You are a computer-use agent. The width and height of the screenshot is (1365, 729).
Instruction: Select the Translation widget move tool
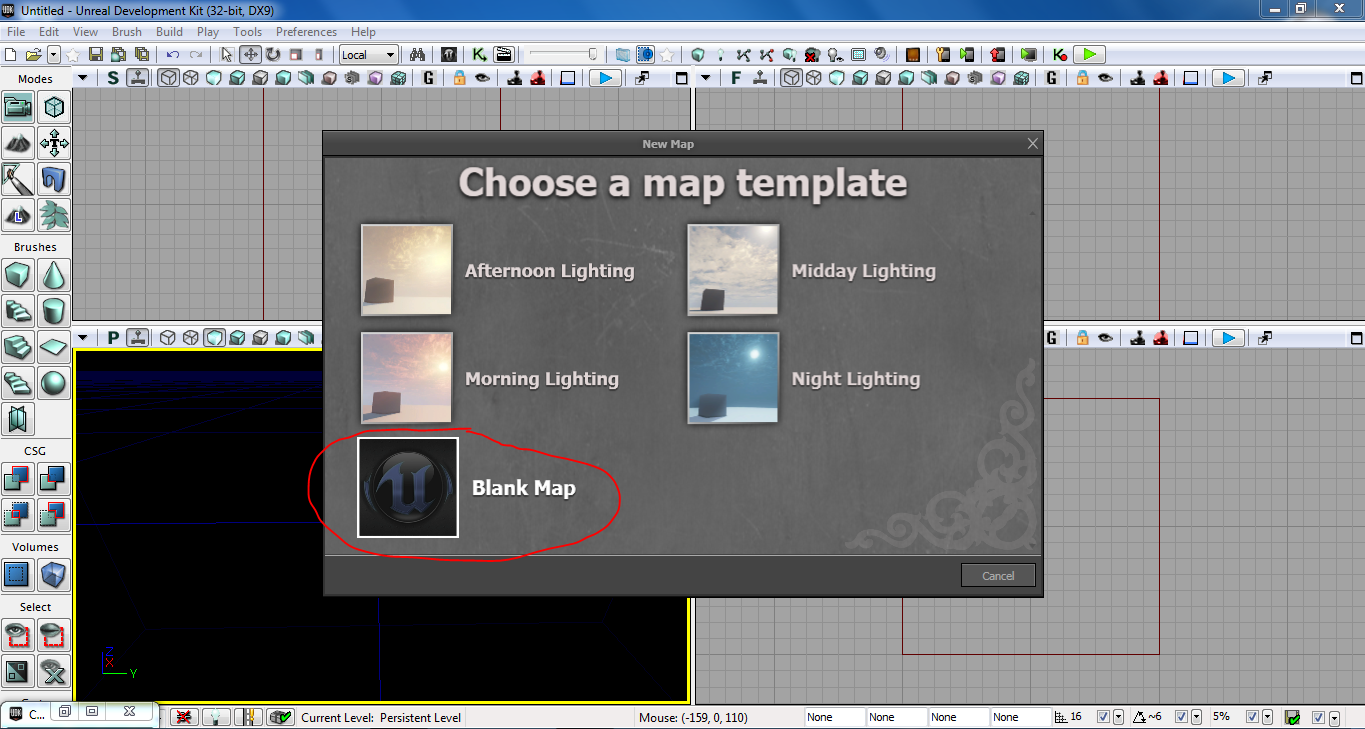[250, 55]
